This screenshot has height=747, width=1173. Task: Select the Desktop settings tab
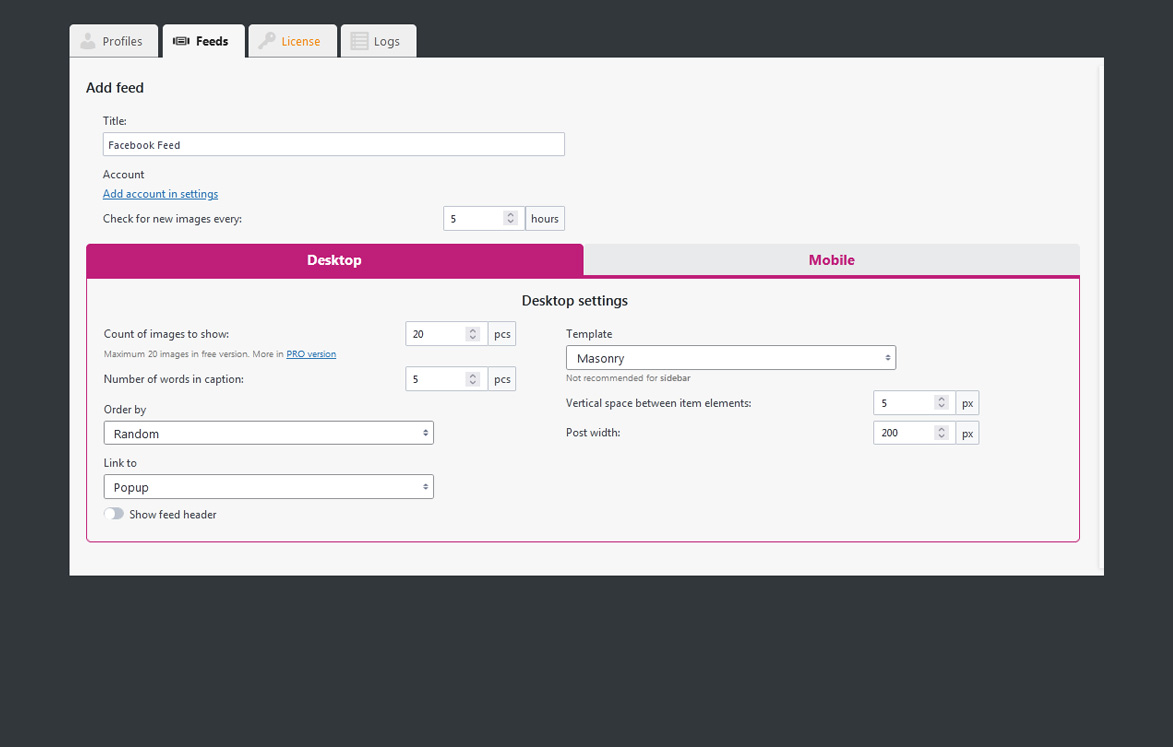[334, 260]
